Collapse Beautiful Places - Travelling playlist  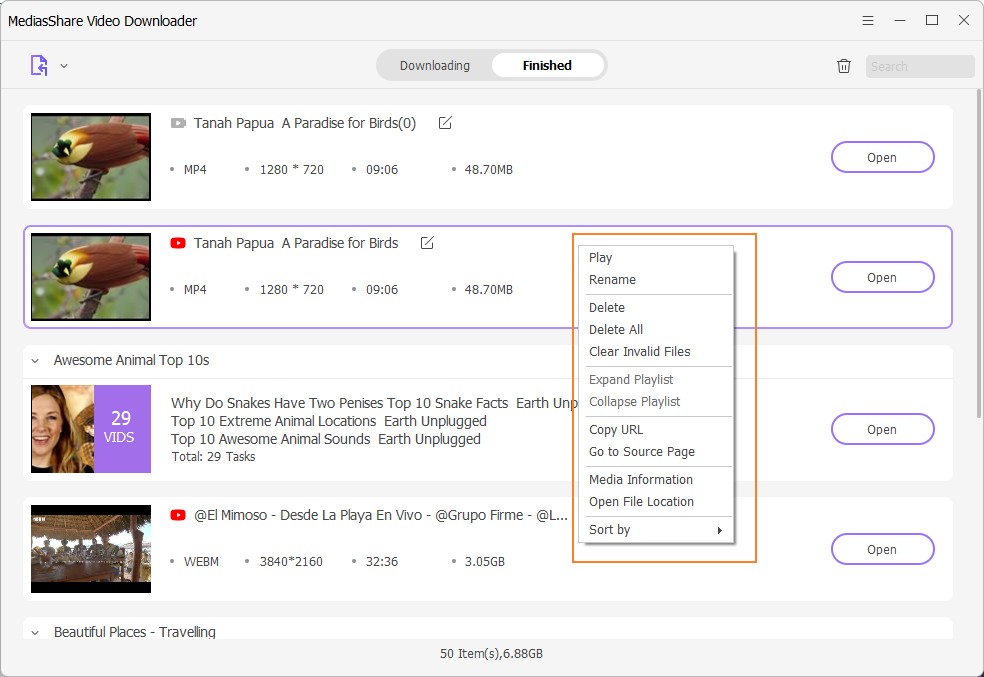[35, 632]
